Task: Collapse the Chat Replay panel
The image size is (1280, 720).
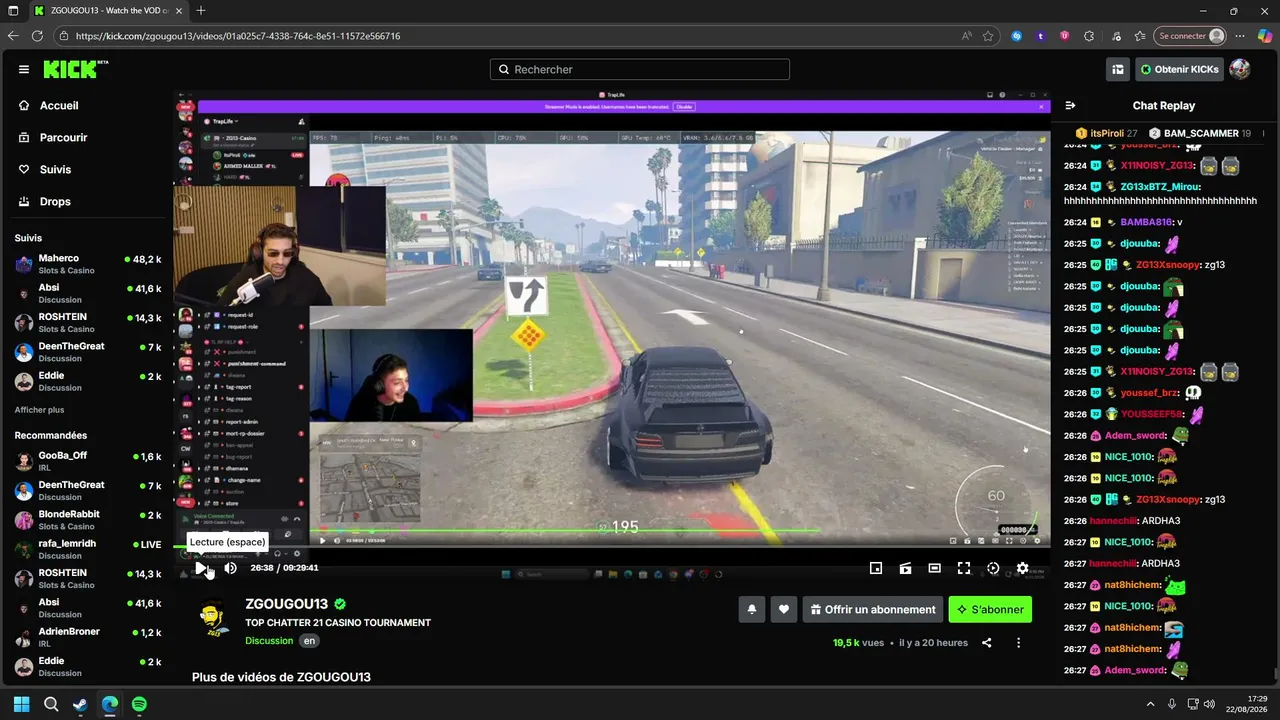Action: [x=1070, y=105]
